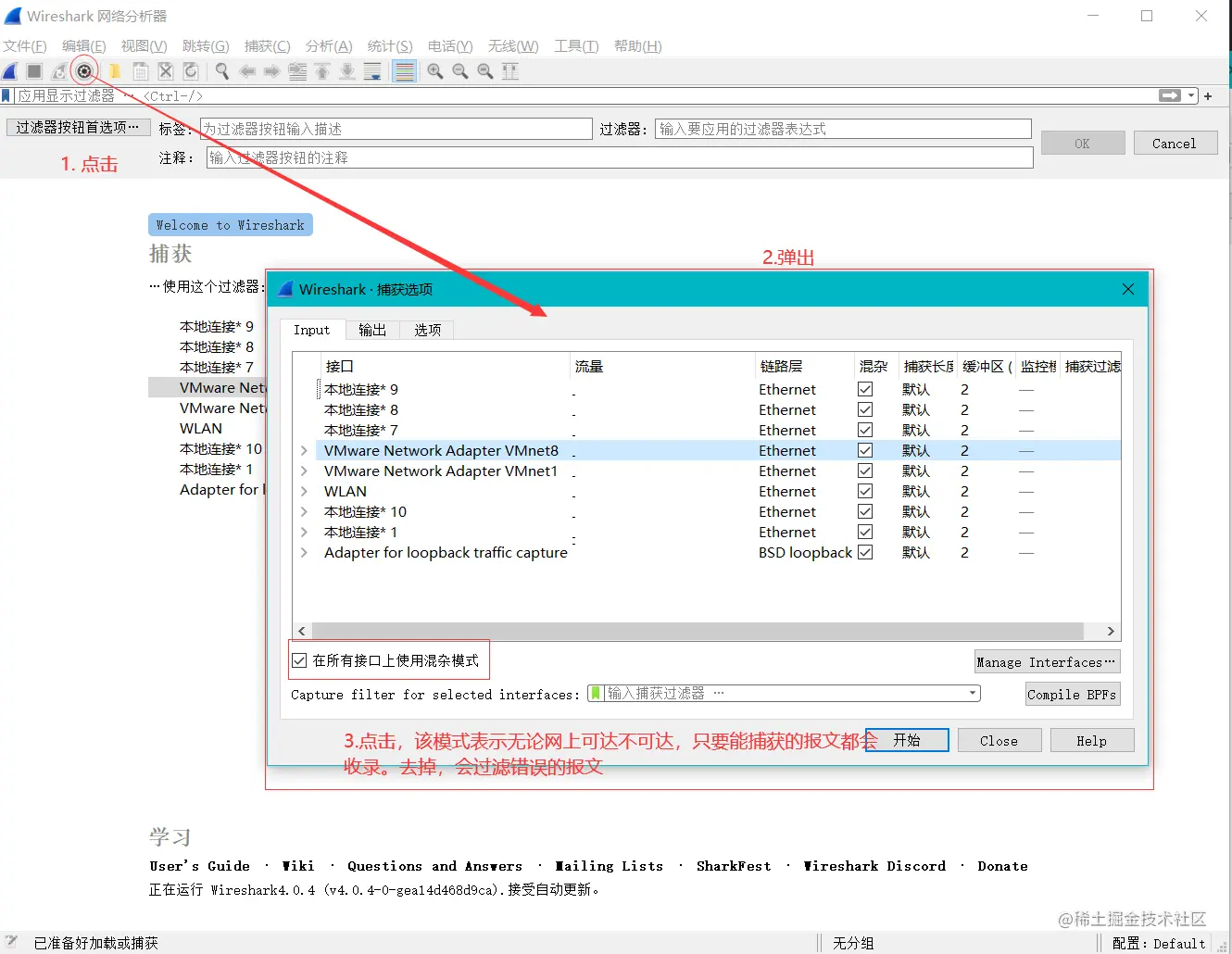Toggle promiscuous checkbox on the VMnet1 row
1232x954 pixels.
865,471
